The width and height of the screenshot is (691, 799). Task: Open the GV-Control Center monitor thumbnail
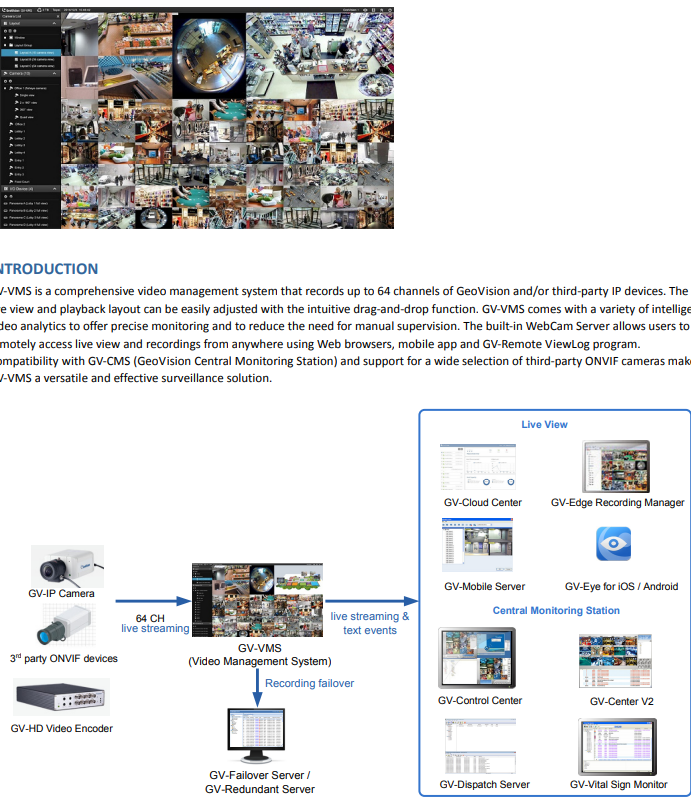point(477,658)
